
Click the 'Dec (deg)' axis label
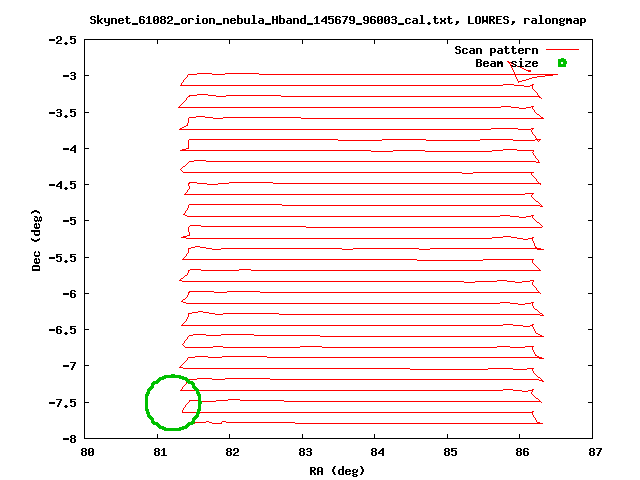[36, 240]
